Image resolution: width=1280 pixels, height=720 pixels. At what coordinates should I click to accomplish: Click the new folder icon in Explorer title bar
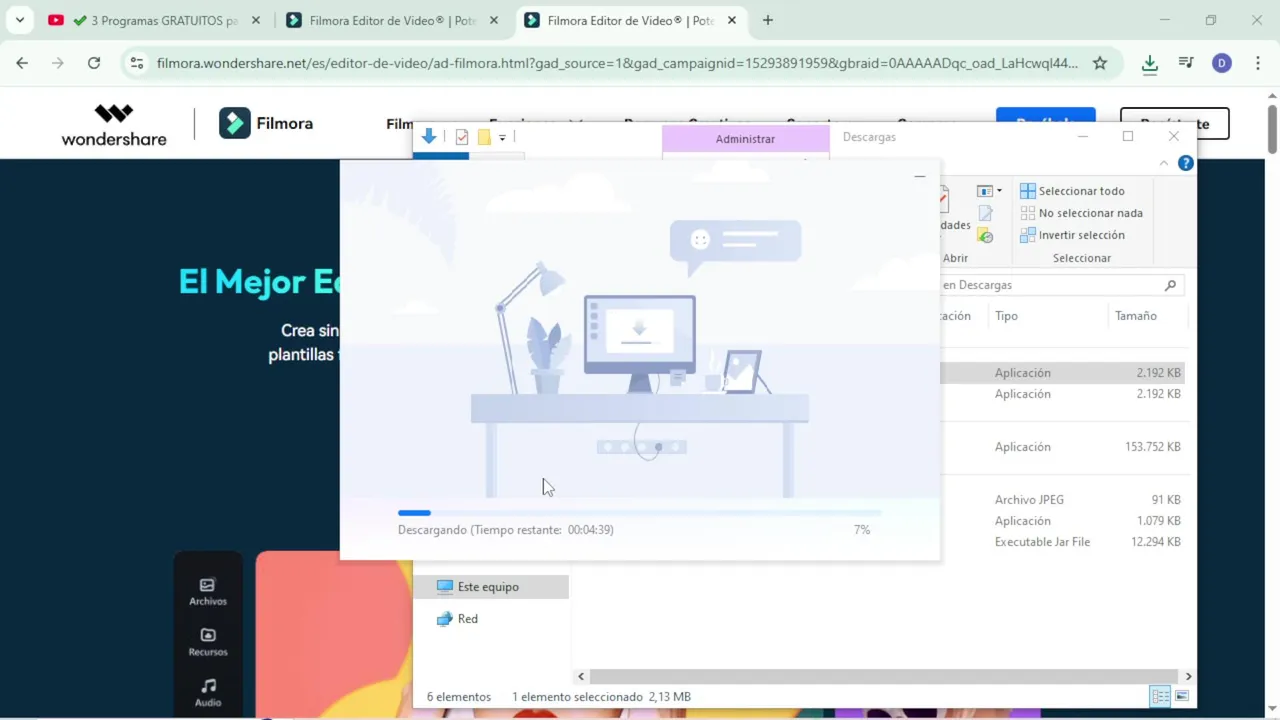tap(484, 137)
